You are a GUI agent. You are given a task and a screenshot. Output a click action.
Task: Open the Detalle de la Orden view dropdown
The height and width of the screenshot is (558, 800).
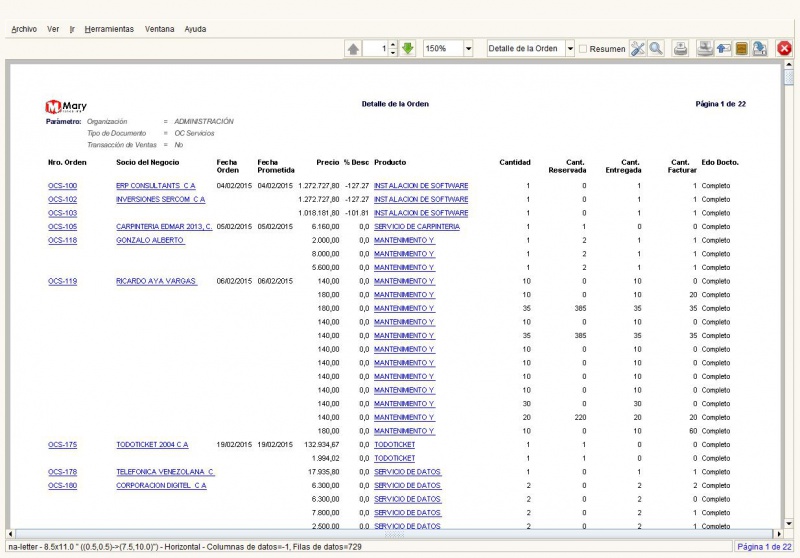570,49
